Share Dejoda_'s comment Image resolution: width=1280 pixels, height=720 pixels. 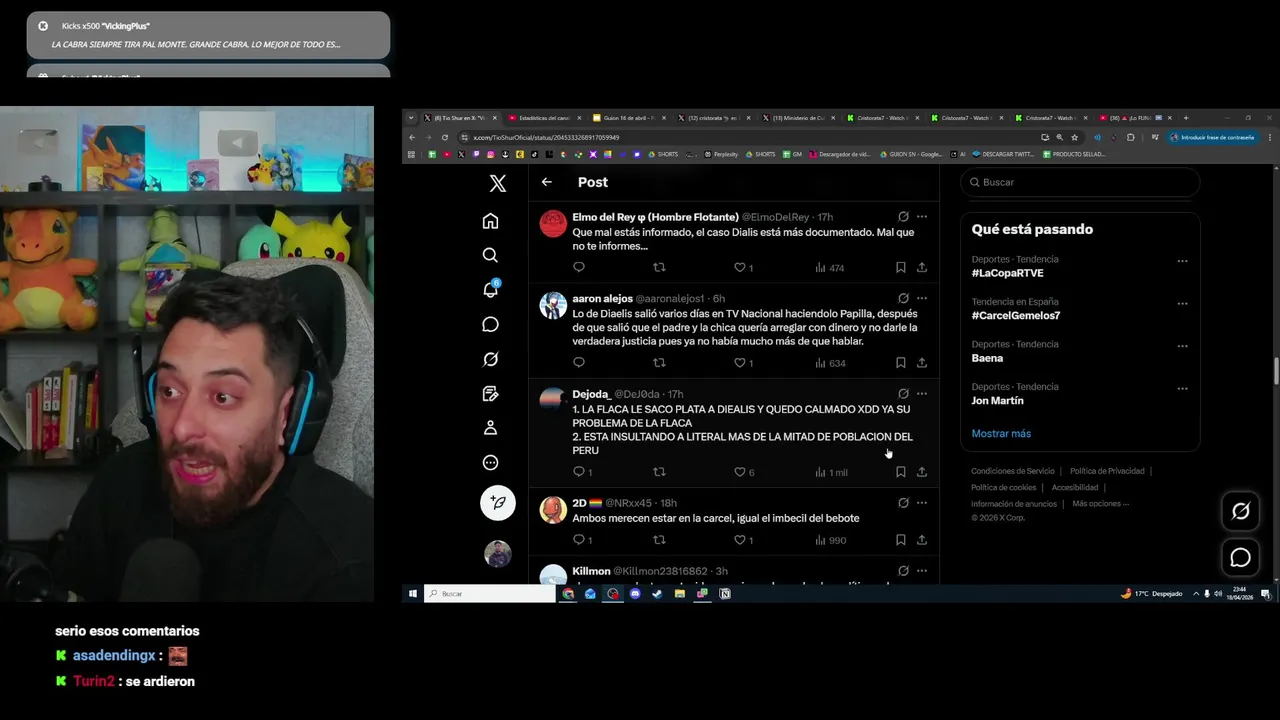[921, 472]
